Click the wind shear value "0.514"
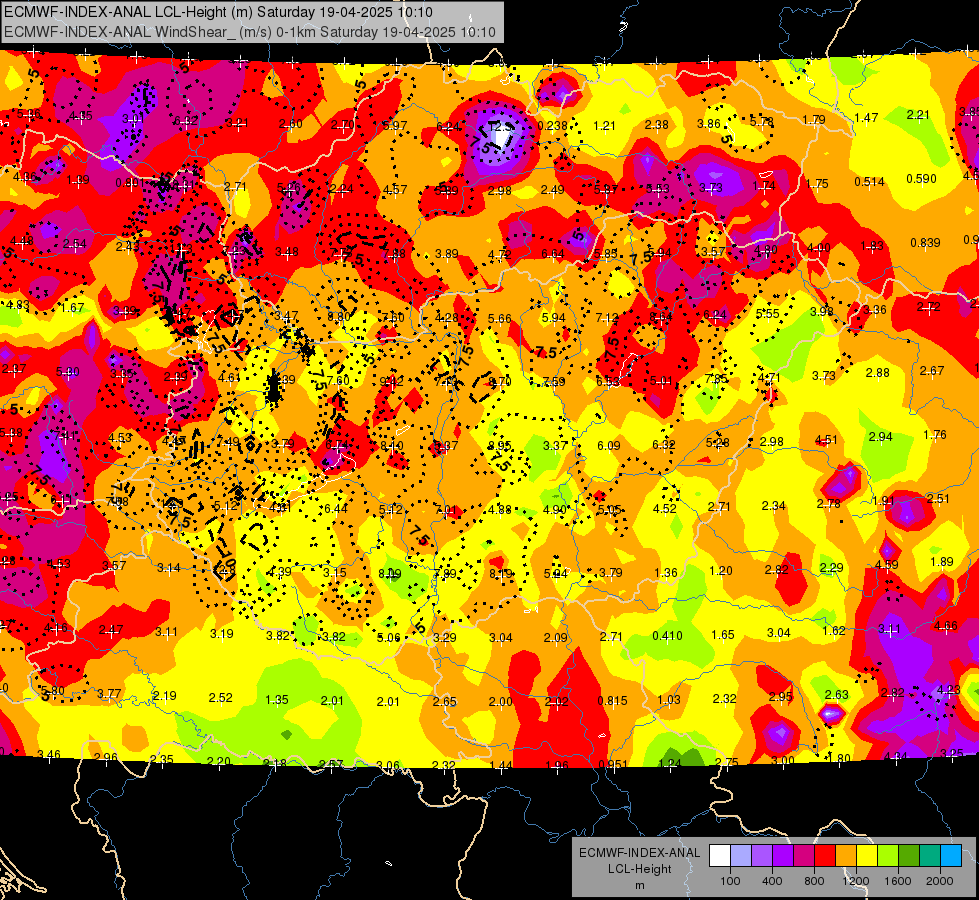 coord(870,182)
